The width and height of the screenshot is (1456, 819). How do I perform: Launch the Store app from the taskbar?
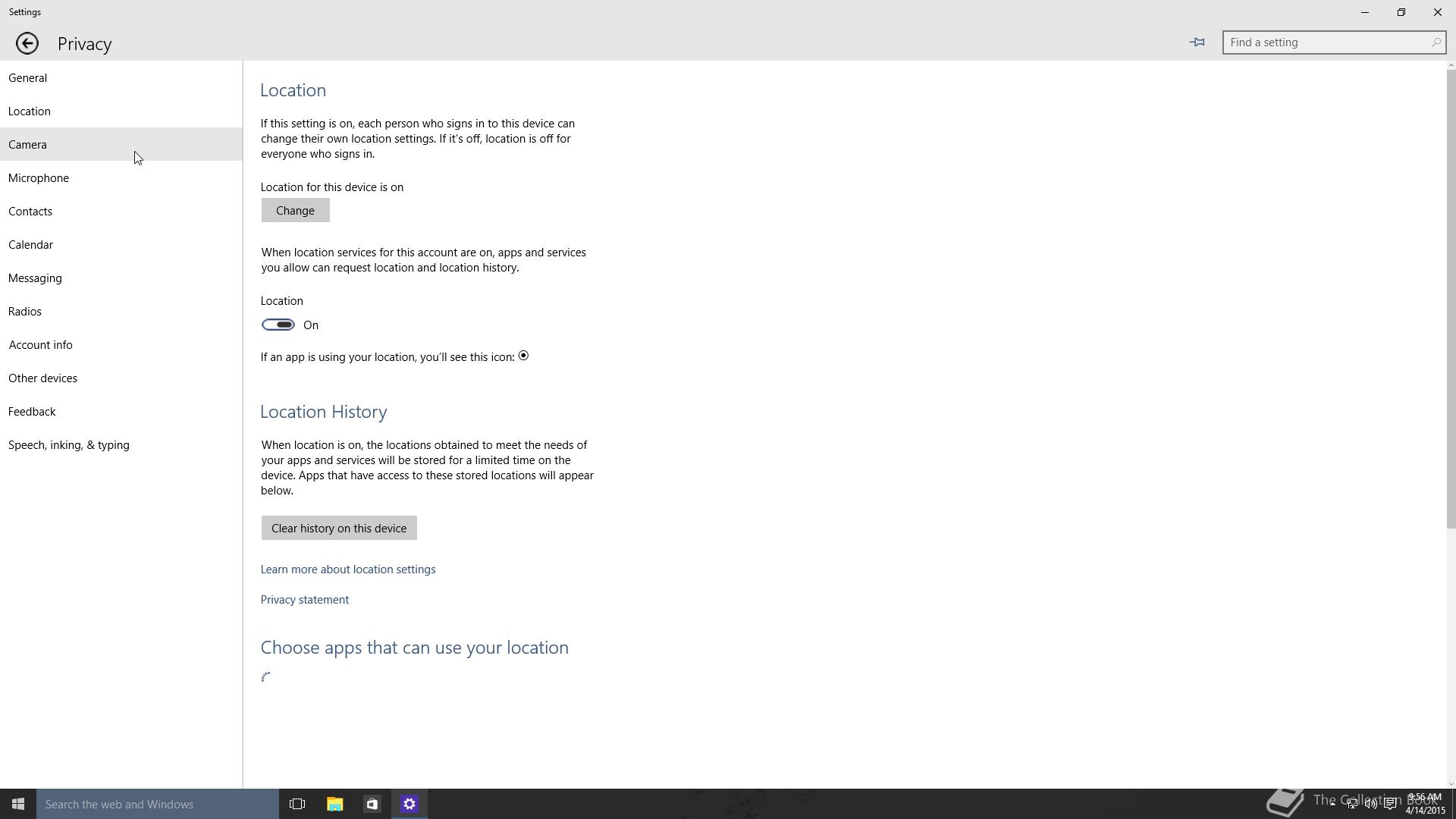(372, 804)
